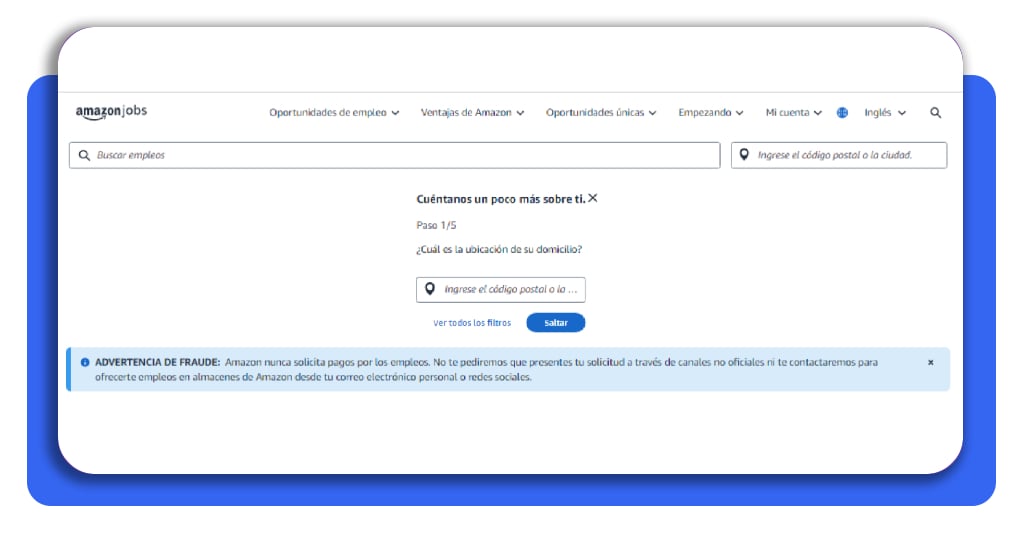Open the Empezando dropdown
The height and width of the screenshot is (536, 1024).
point(711,113)
